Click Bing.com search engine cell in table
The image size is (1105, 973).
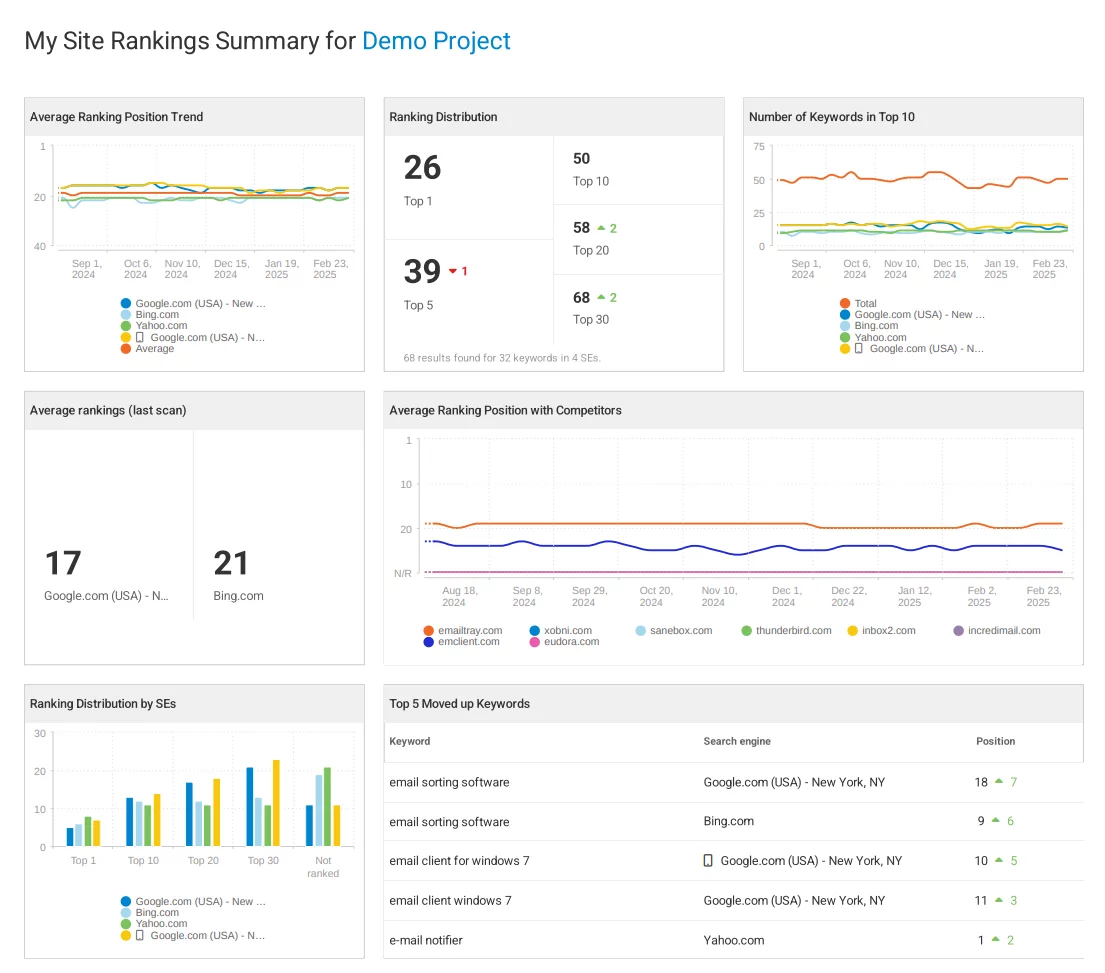pos(729,822)
